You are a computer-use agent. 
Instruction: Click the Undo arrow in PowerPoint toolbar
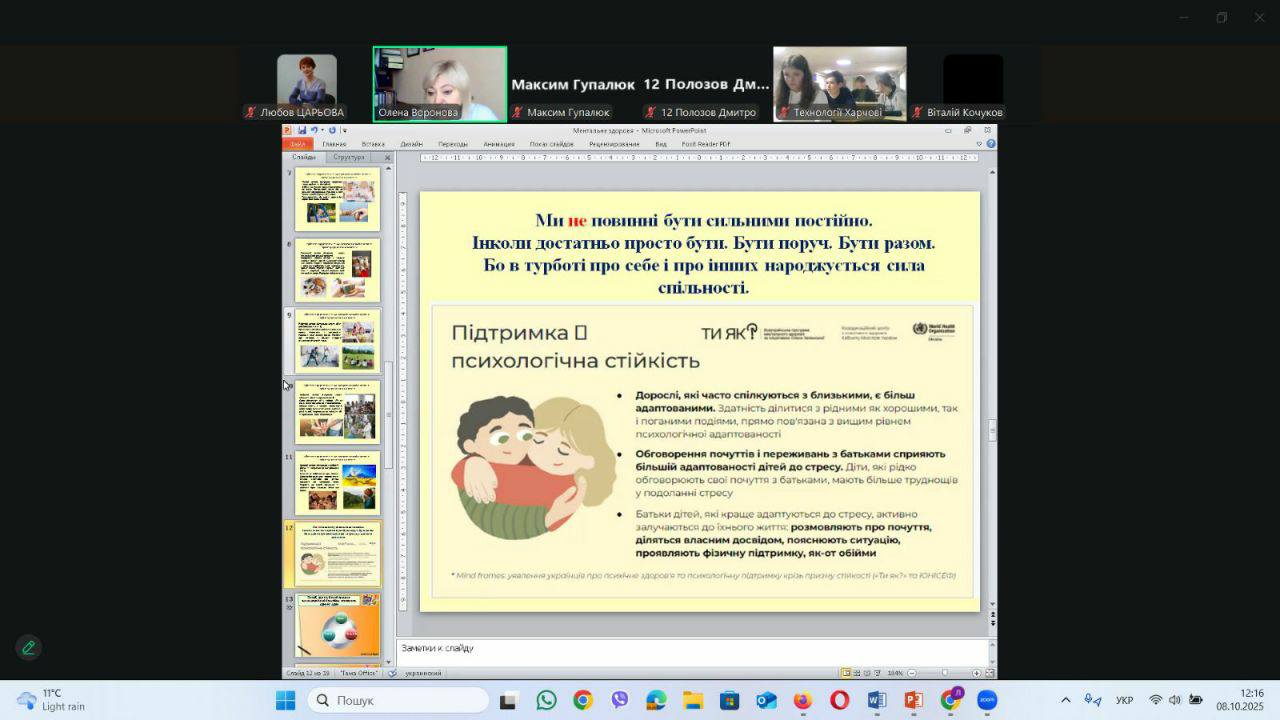pos(313,130)
